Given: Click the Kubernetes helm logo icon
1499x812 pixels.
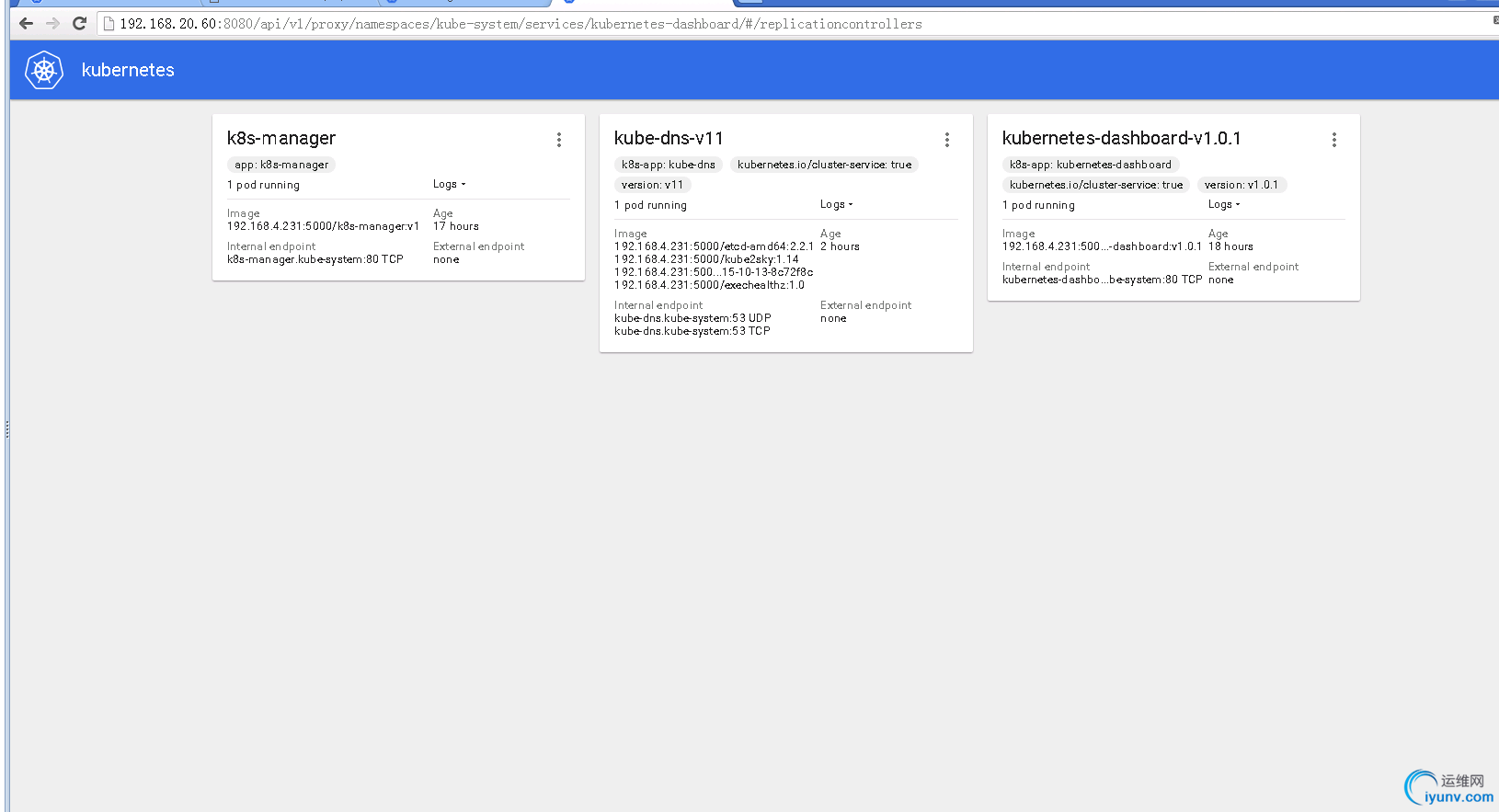Looking at the screenshot, I should pyautogui.click(x=44, y=70).
